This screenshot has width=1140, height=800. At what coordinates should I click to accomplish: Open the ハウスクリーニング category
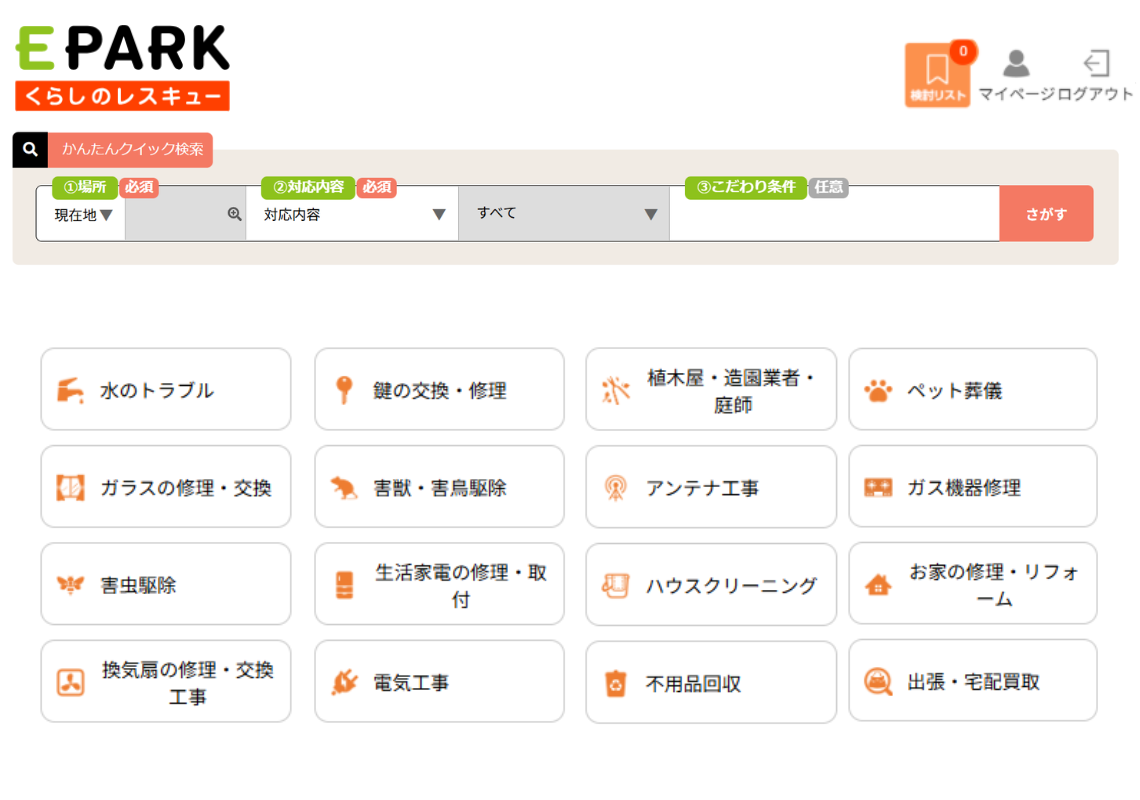(x=711, y=585)
